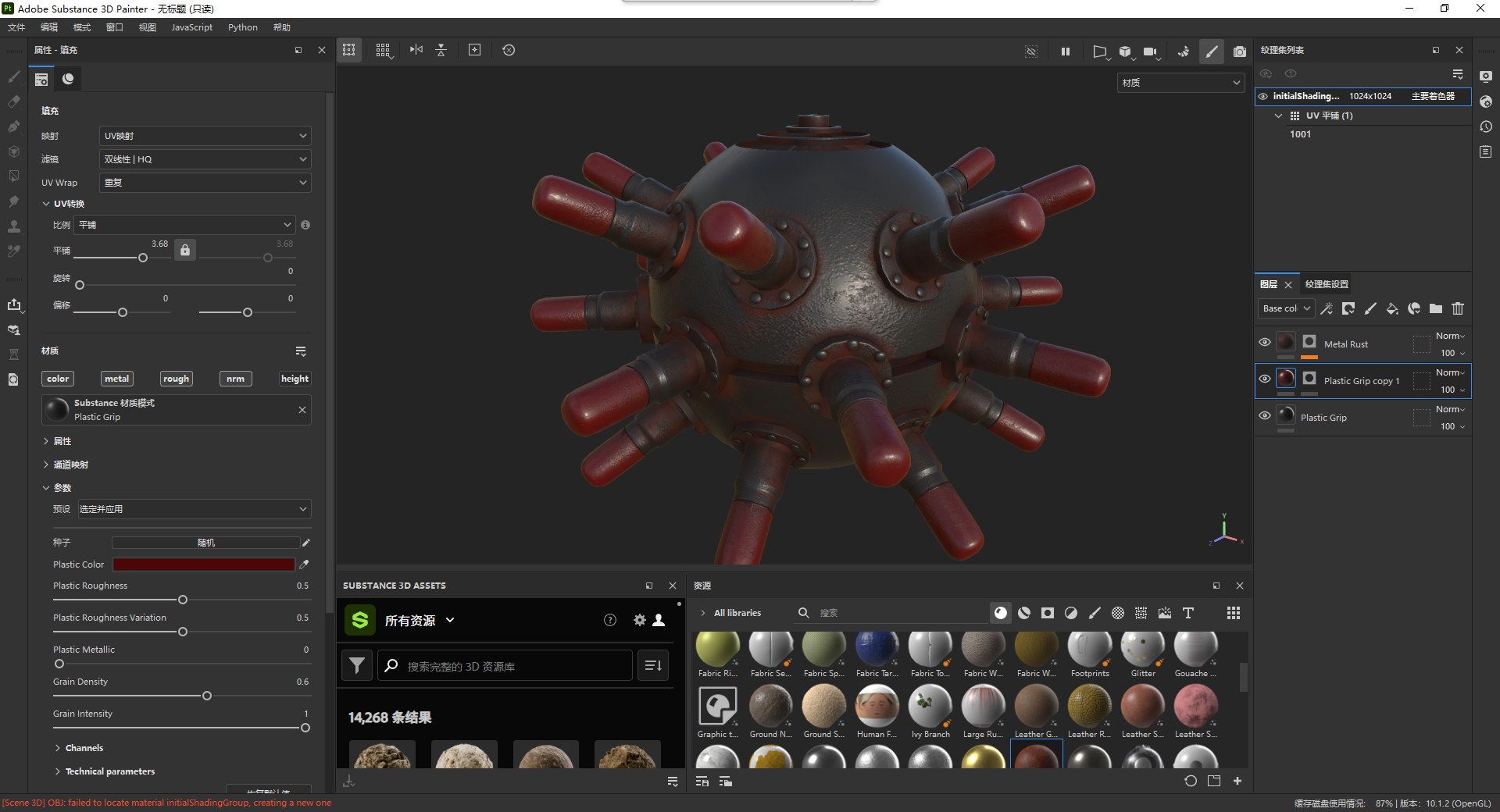This screenshot has width=1500, height=812.
Task: Open camera settings video icon
Action: [1150, 51]
